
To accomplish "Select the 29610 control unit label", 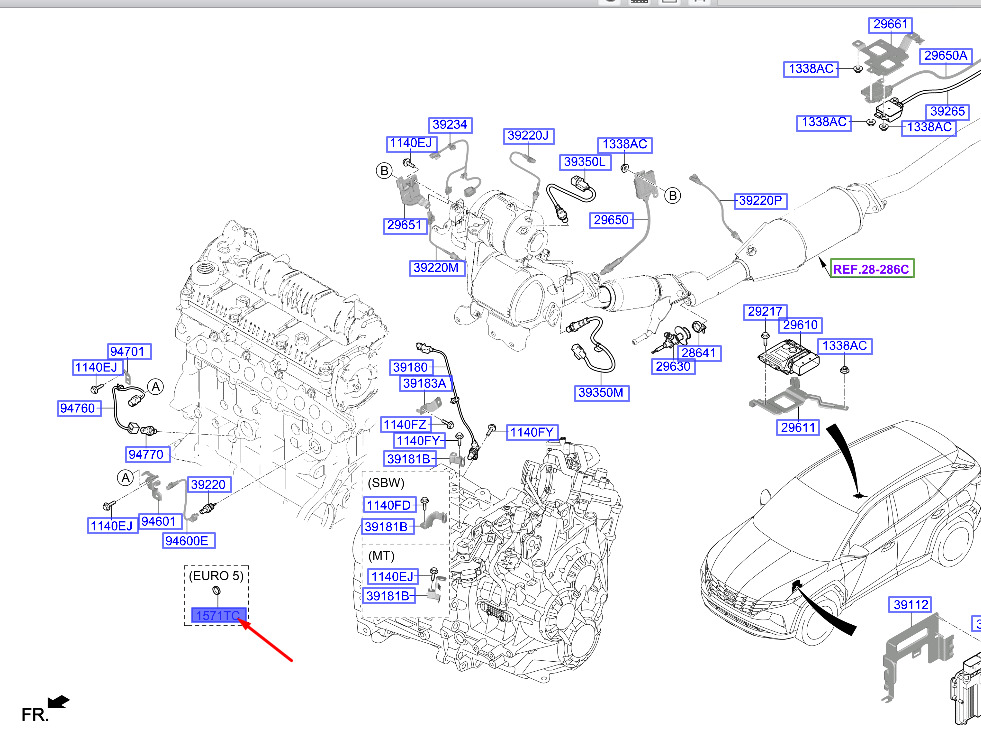I will tap(800, 325).
